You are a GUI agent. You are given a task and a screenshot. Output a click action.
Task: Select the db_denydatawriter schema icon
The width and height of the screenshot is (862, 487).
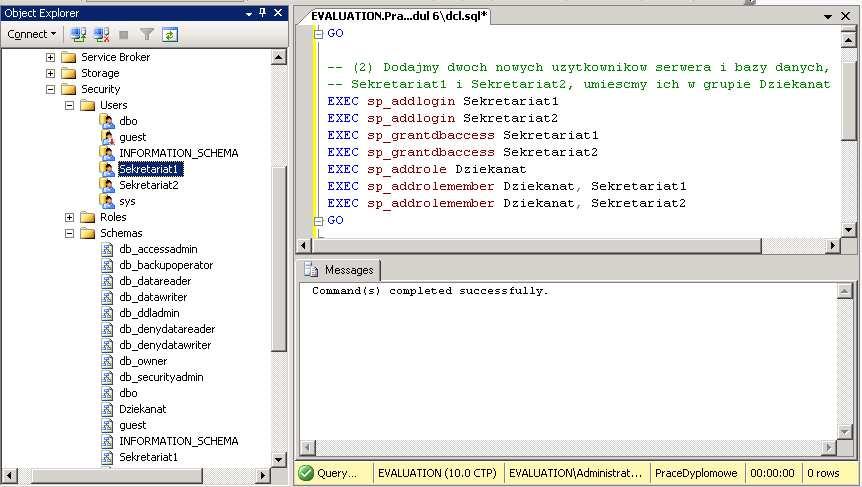pos(107,345)
